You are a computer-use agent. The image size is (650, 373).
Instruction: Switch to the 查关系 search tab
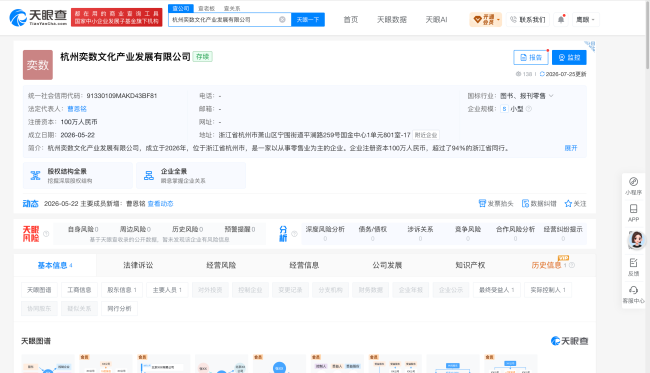click(x=232, y=8)
